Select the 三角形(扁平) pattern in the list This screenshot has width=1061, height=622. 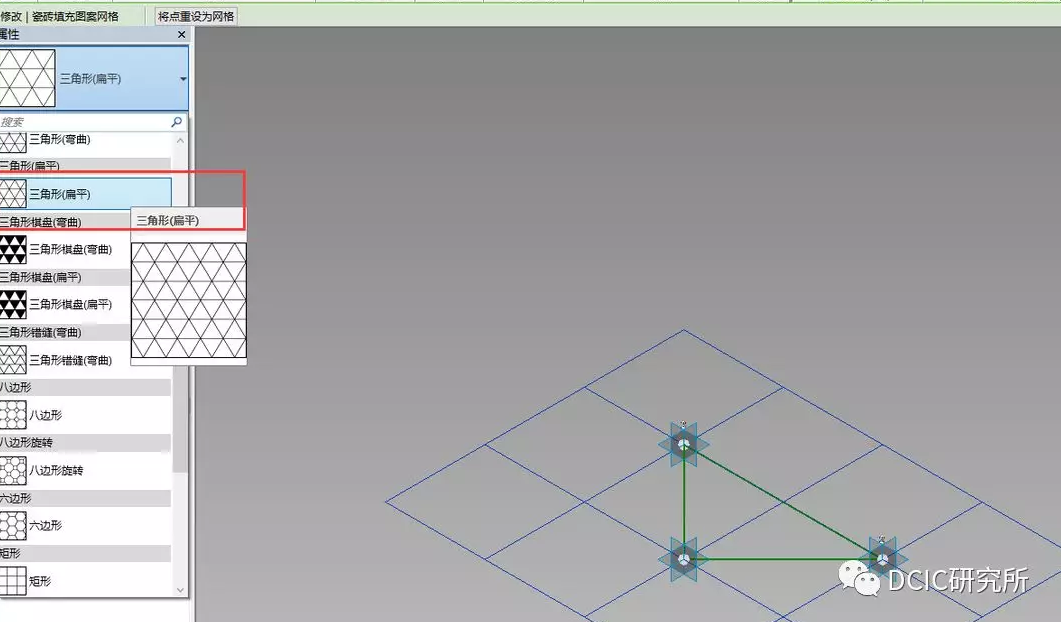[85, 194]
